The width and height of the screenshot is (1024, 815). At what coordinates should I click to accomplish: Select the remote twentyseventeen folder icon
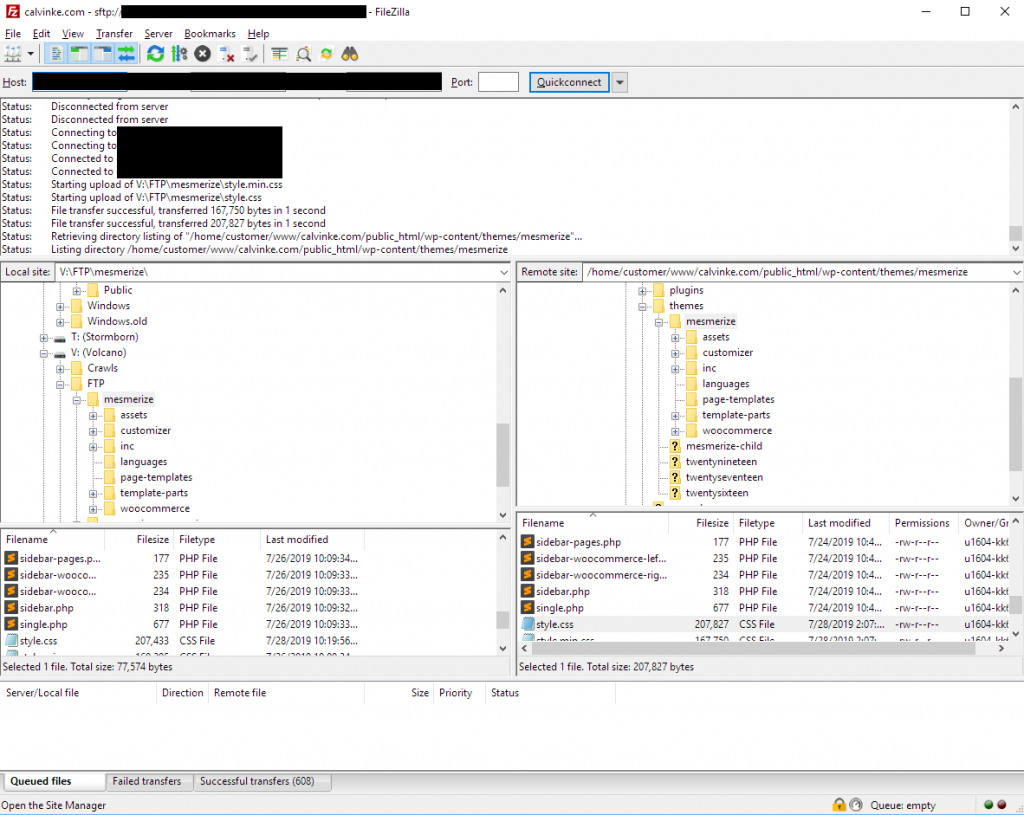click(675, 477)
